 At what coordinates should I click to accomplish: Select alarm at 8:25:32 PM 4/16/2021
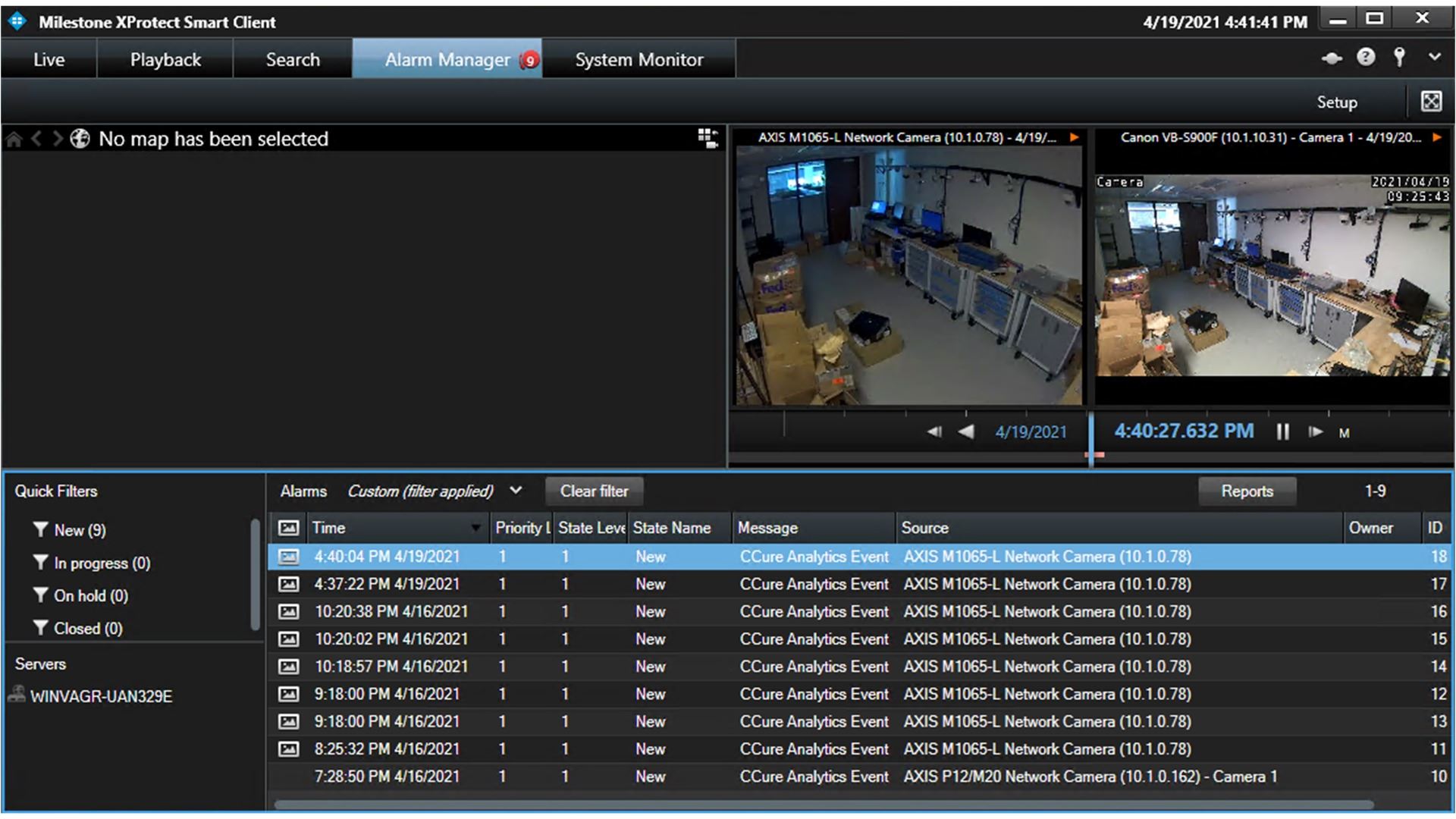pos(860,748)
